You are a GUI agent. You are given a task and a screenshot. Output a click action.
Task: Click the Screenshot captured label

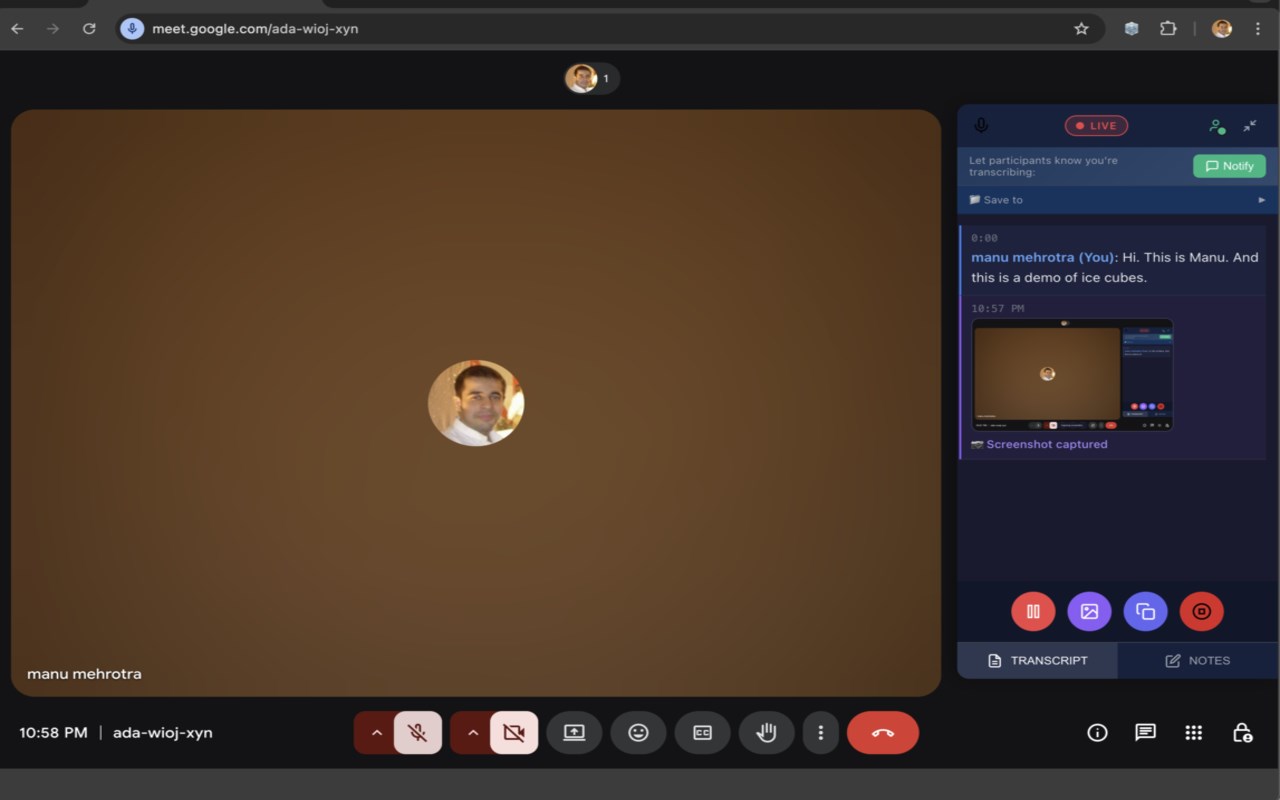pyautogui.click(x=1047, y=444)
